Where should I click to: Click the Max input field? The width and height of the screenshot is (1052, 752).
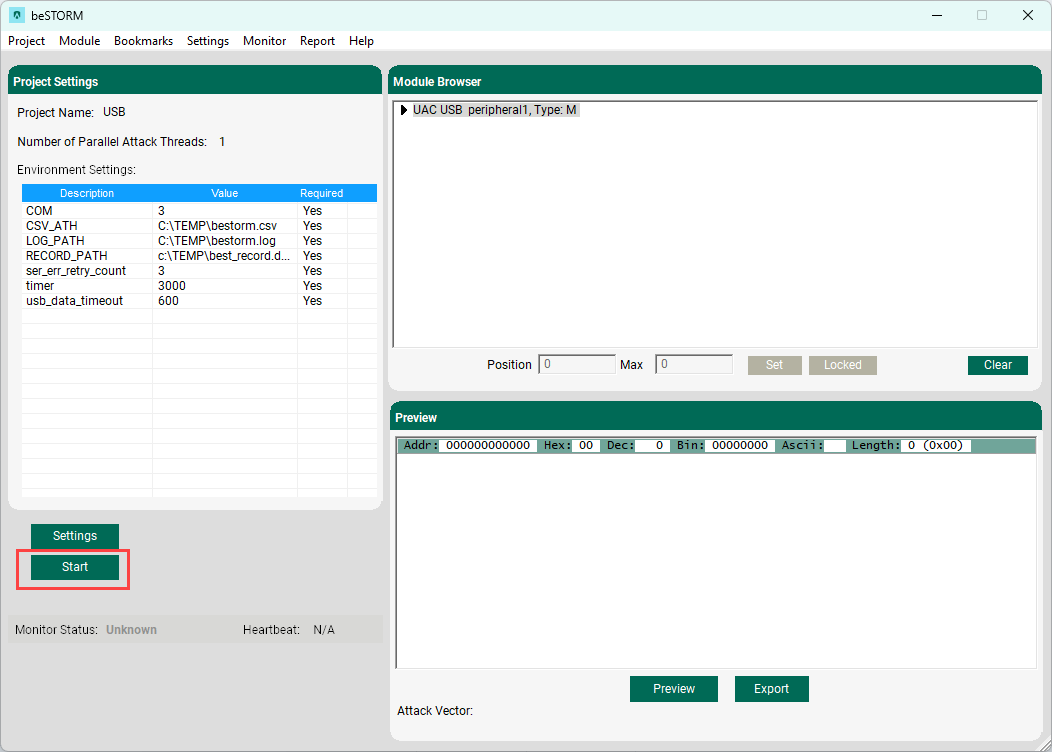[x=693, y=365]
